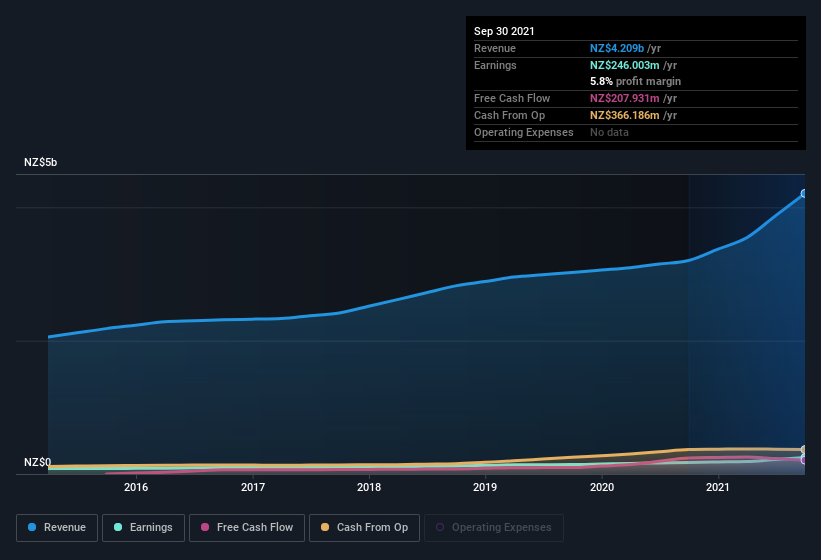Click the Free Cash Flow endpoint marker
This screenshot has height=560, width=821.
(x=804, y=460)
